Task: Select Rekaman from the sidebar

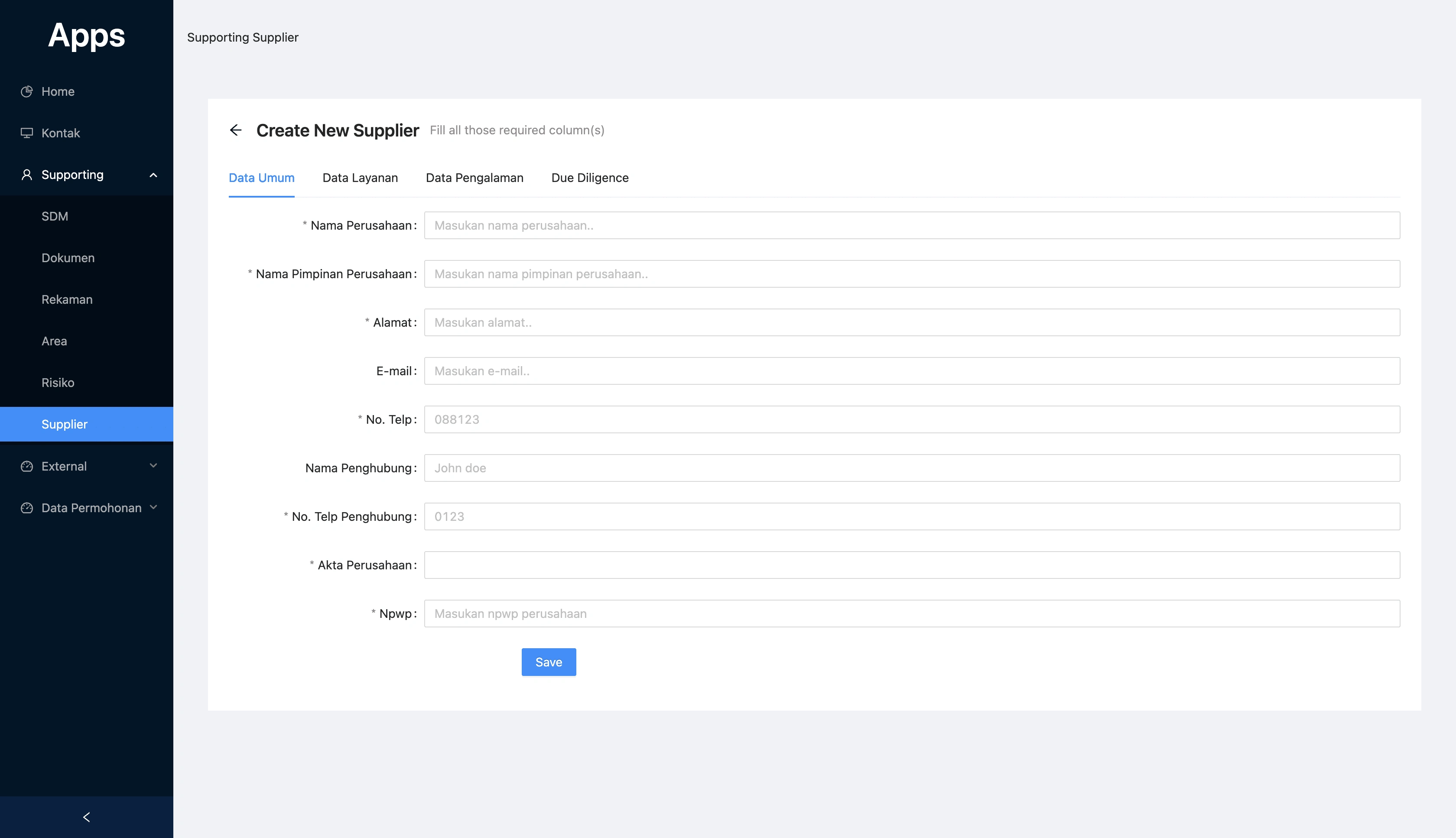Action: coord(67,299)
